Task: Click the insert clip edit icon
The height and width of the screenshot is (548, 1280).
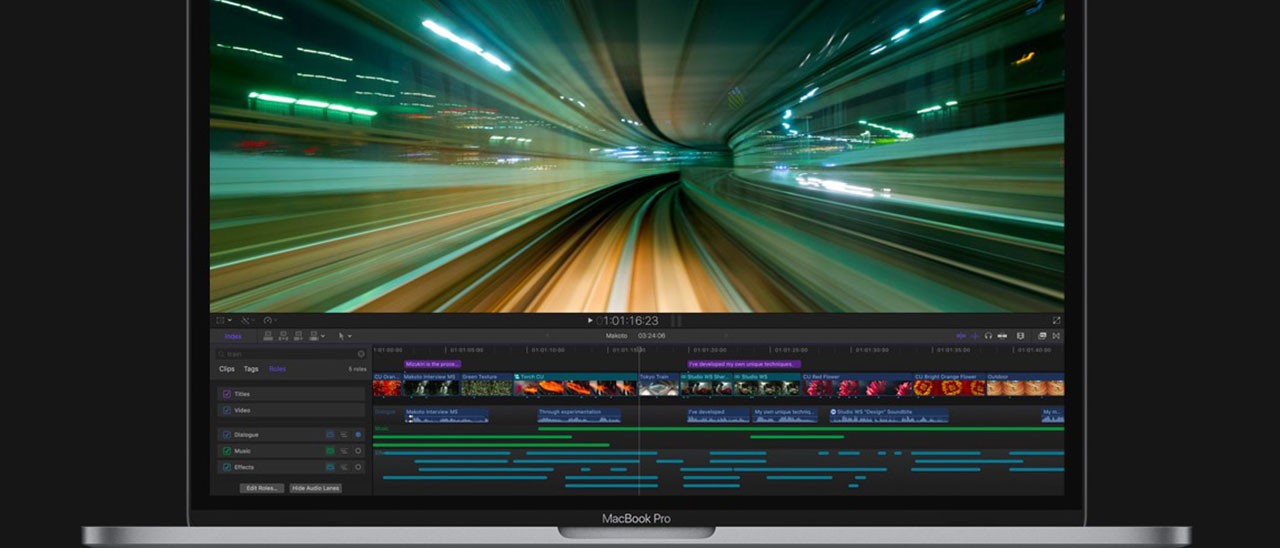Action: pyautogui.click(x=283, y=336)
